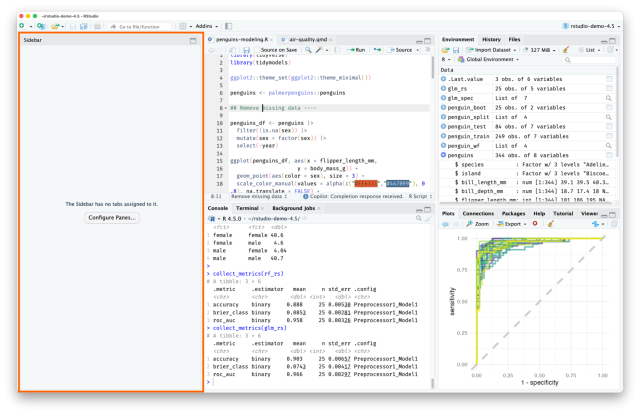Screen dimensions: 640x415
Task: Click the Find/Replace magnifier in editor toolbar
Action: click(x=308, y=50)
